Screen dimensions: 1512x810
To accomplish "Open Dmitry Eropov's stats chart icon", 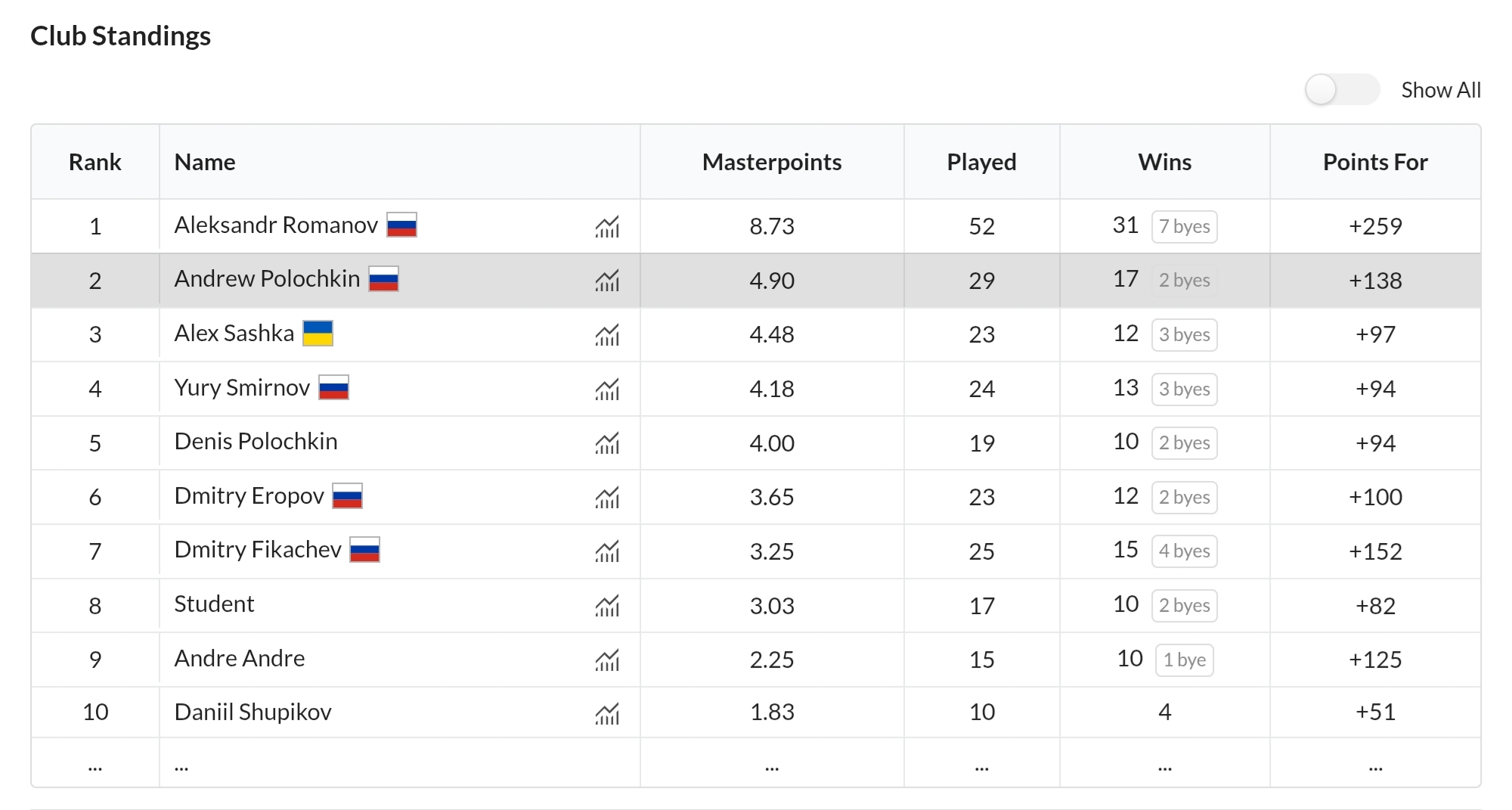I will point(607,498).
